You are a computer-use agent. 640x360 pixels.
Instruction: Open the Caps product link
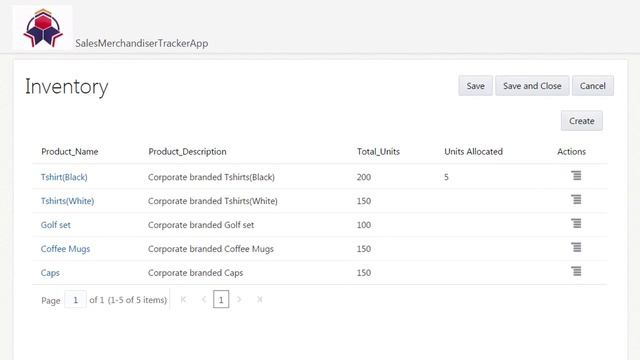[x=50, y=273]
